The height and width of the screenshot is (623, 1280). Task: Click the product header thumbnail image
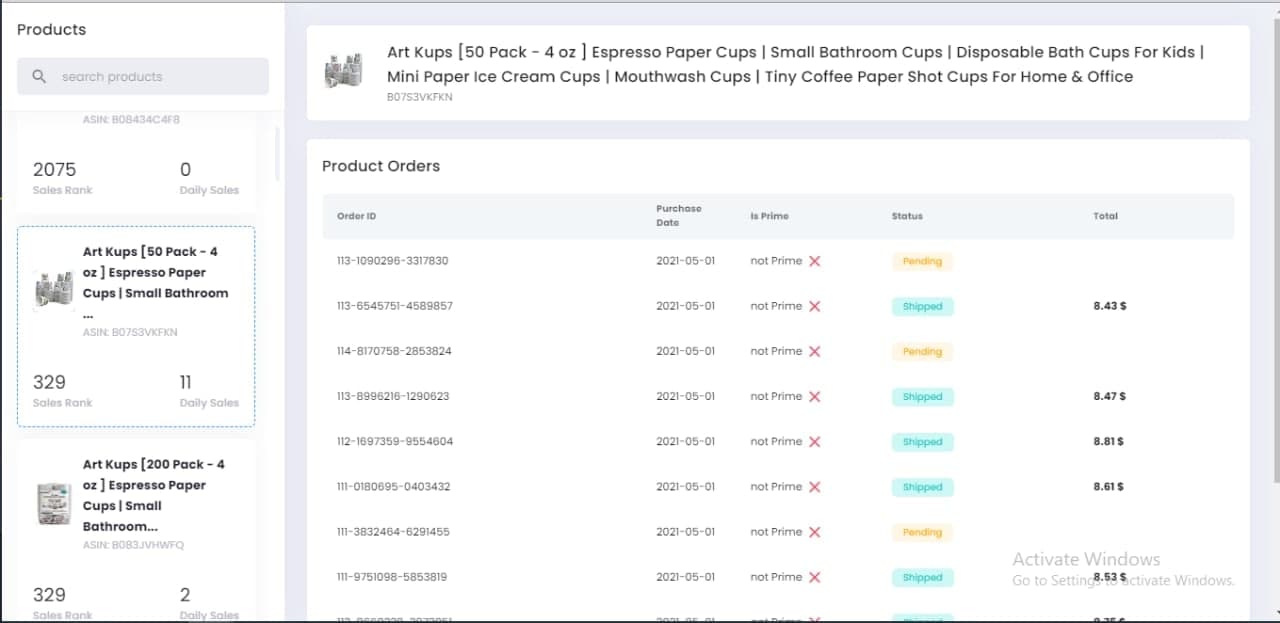(342, 72)
